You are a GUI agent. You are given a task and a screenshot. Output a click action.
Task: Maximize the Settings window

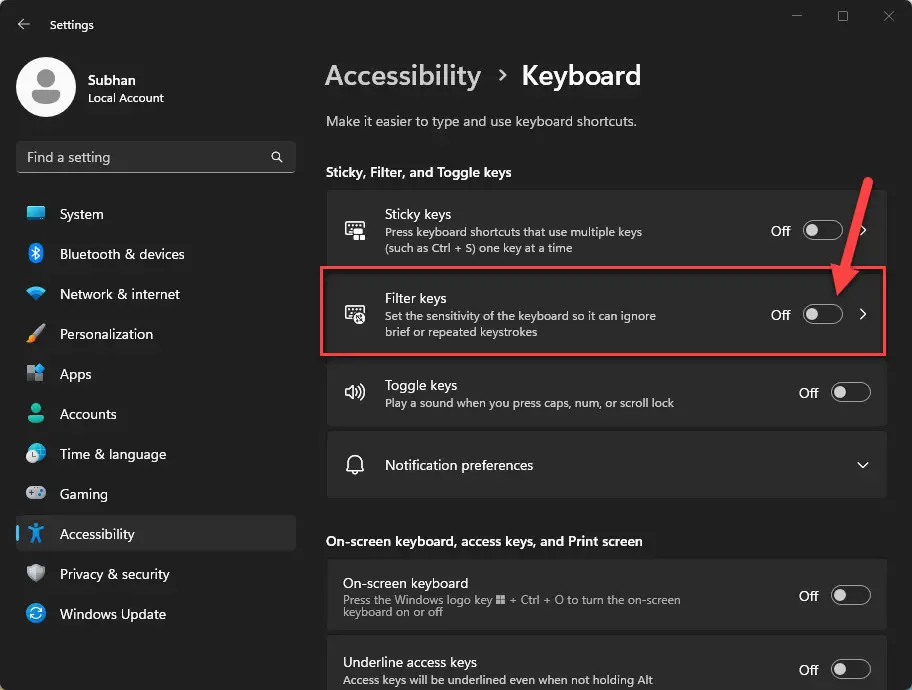(843, 16)
